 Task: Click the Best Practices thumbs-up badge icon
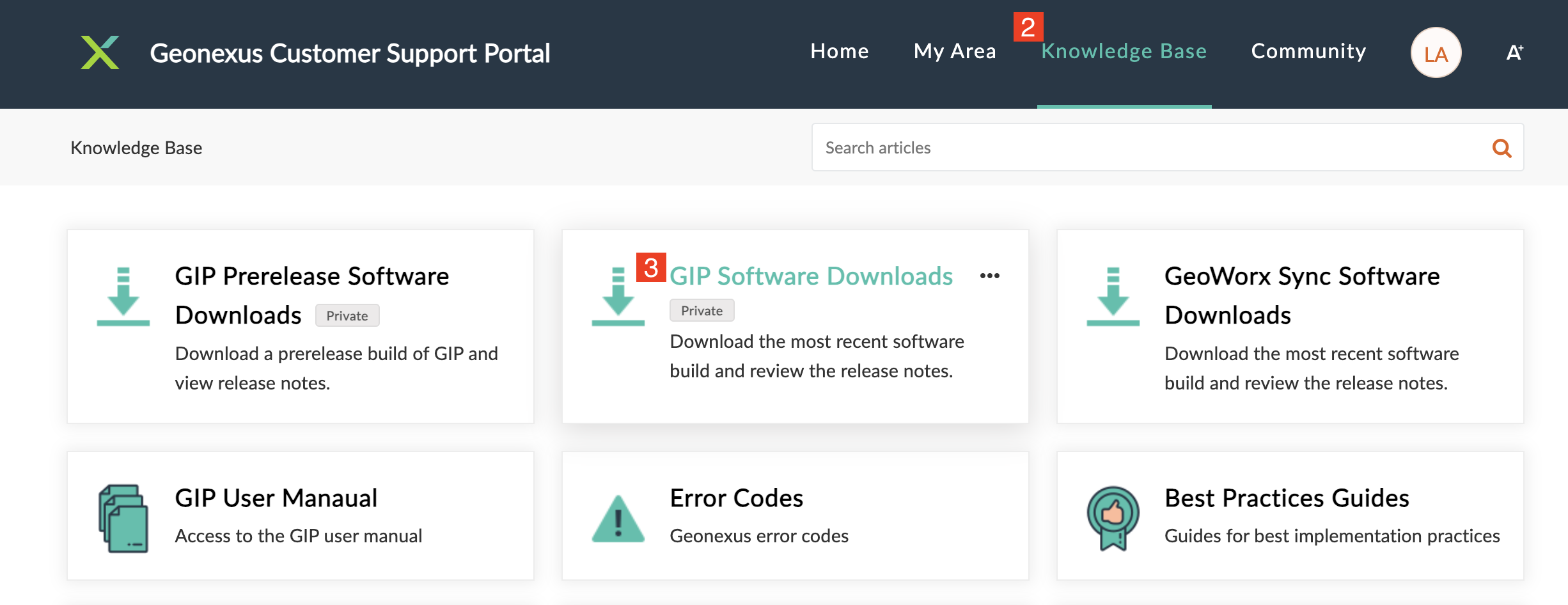point(1113,518)
